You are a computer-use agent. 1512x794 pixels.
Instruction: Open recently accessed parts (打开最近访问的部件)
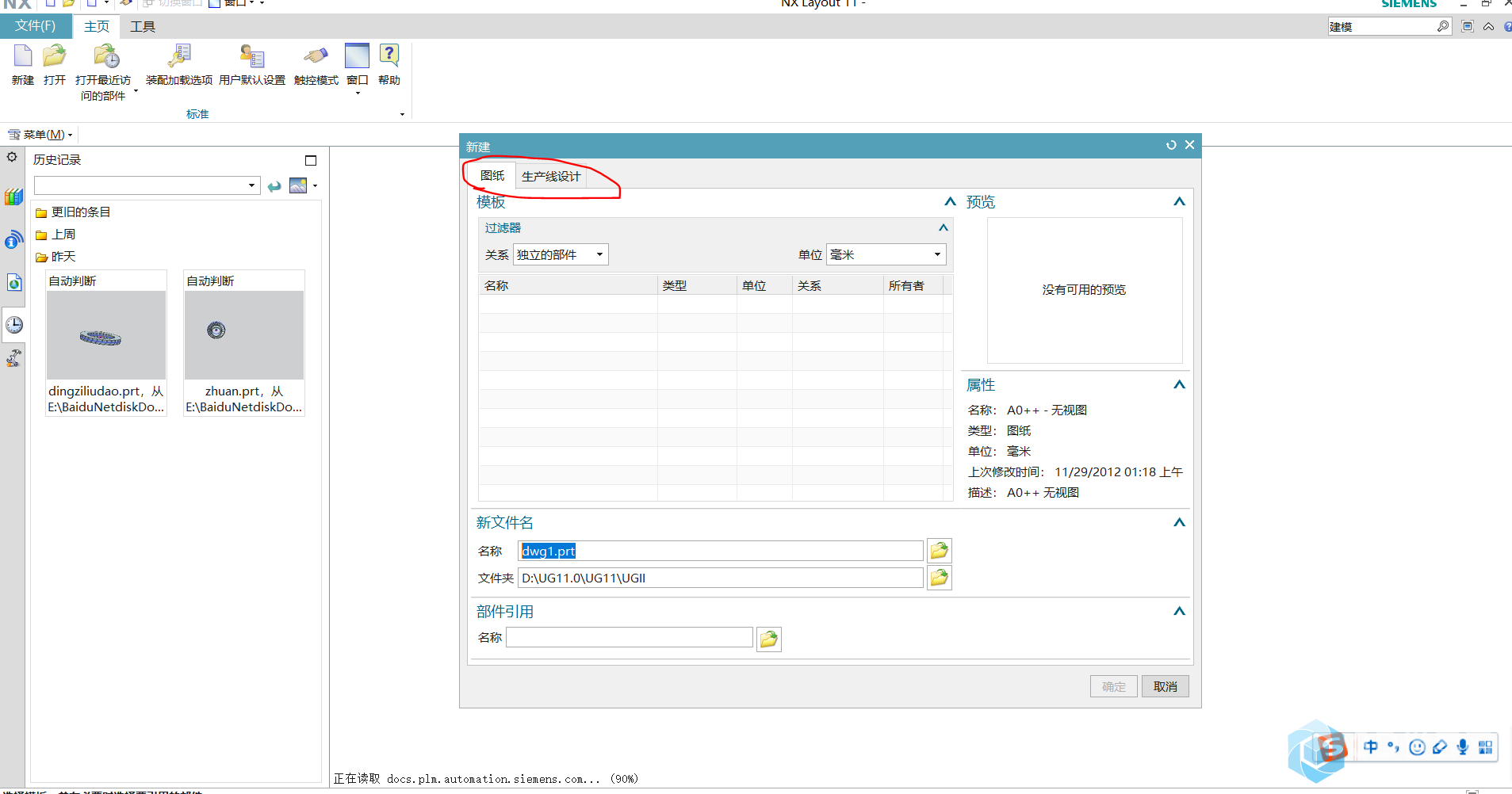(106, 56)
